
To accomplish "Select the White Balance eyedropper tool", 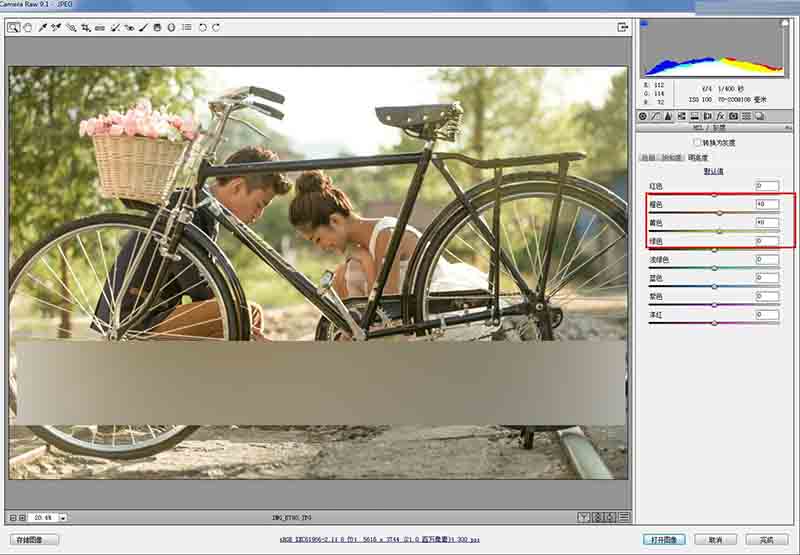I will pyautogui.click(x=43, y=28).
